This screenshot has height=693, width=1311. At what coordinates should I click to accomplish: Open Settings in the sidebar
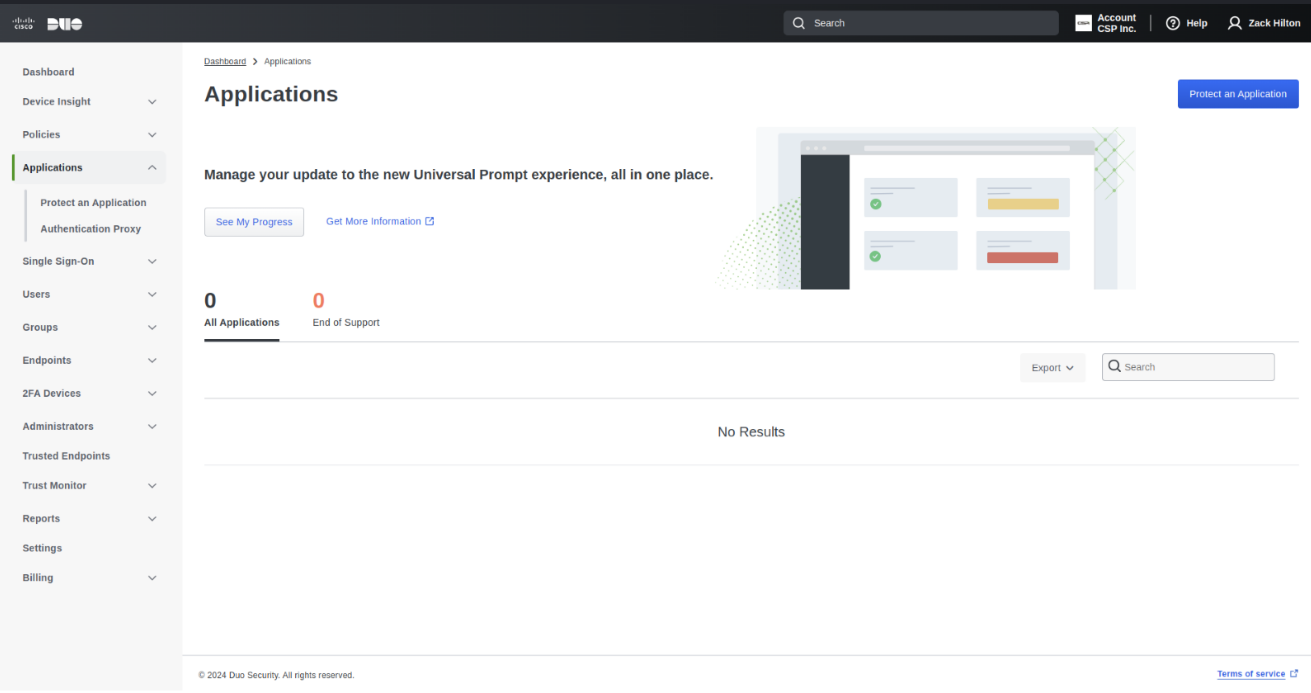click(42, 548)
